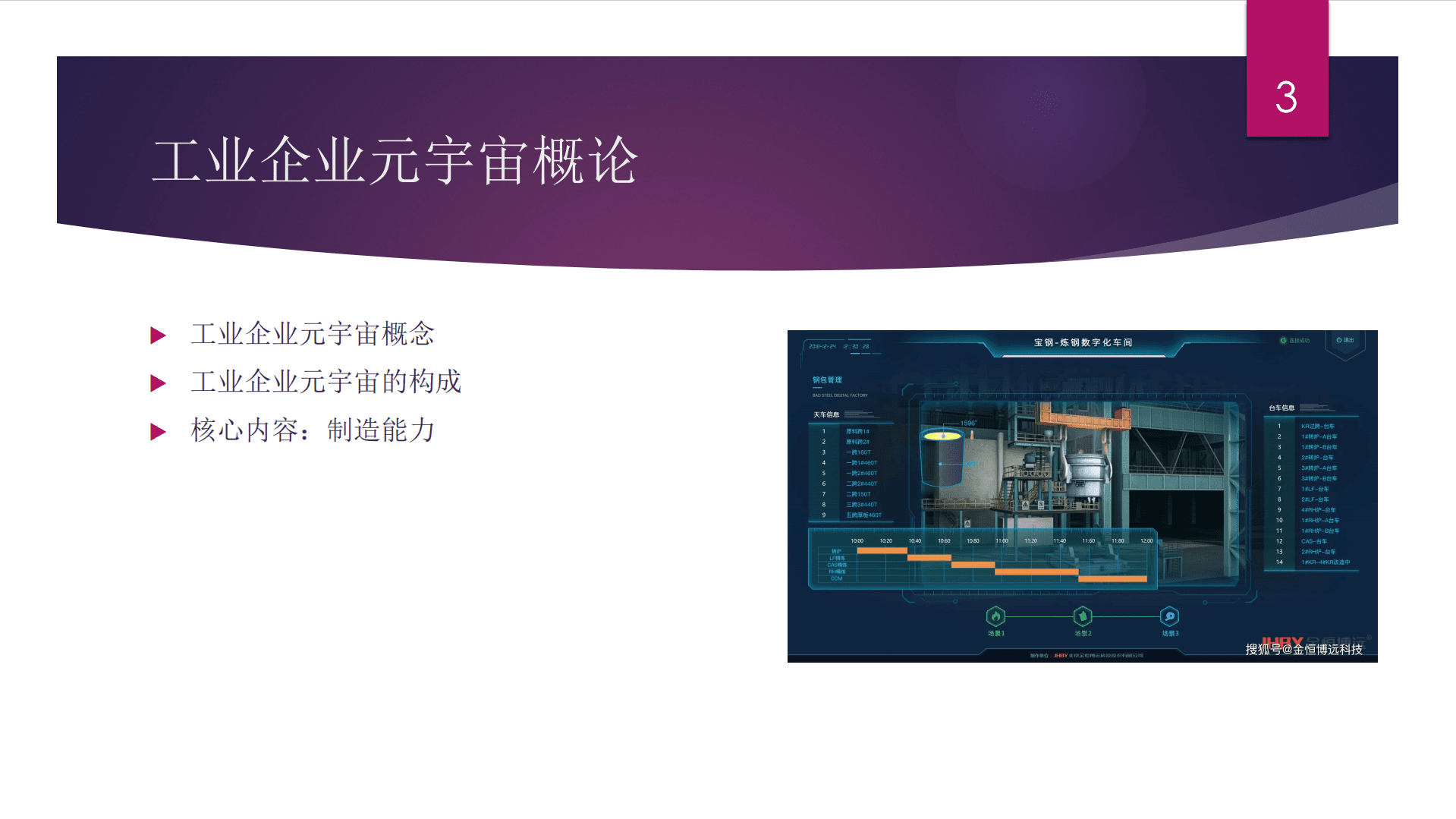Image resolution: width=1456 pixels, height=819 pixels.
Task: Toggle the bullet before 工业企业元宇宙概念
Action: 159,334
